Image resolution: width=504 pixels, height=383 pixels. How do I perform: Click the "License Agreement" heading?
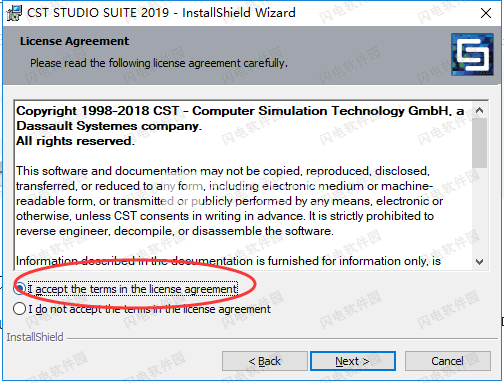point(74,41)
